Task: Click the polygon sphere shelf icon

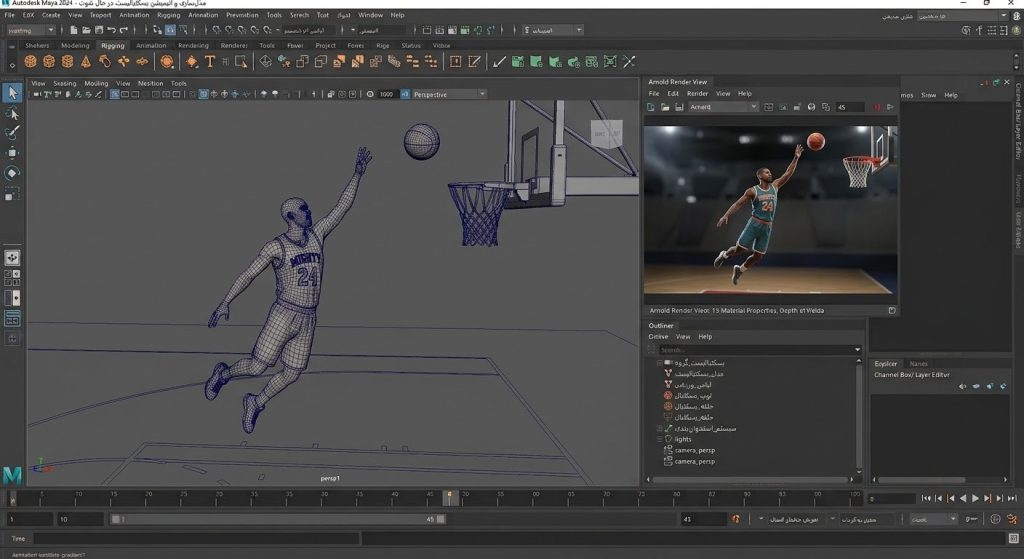Action: pyautogui.click(x=30, y=61)
